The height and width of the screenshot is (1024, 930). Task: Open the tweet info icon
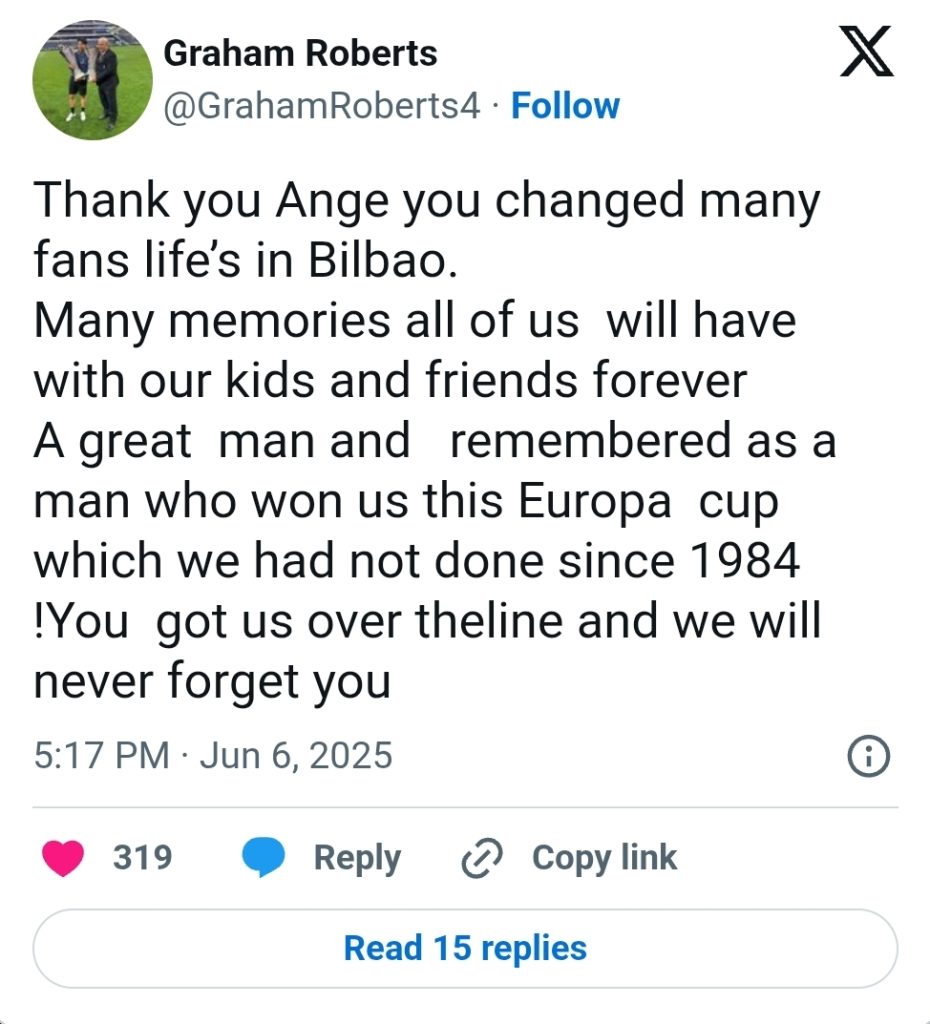tap(868, 756)
